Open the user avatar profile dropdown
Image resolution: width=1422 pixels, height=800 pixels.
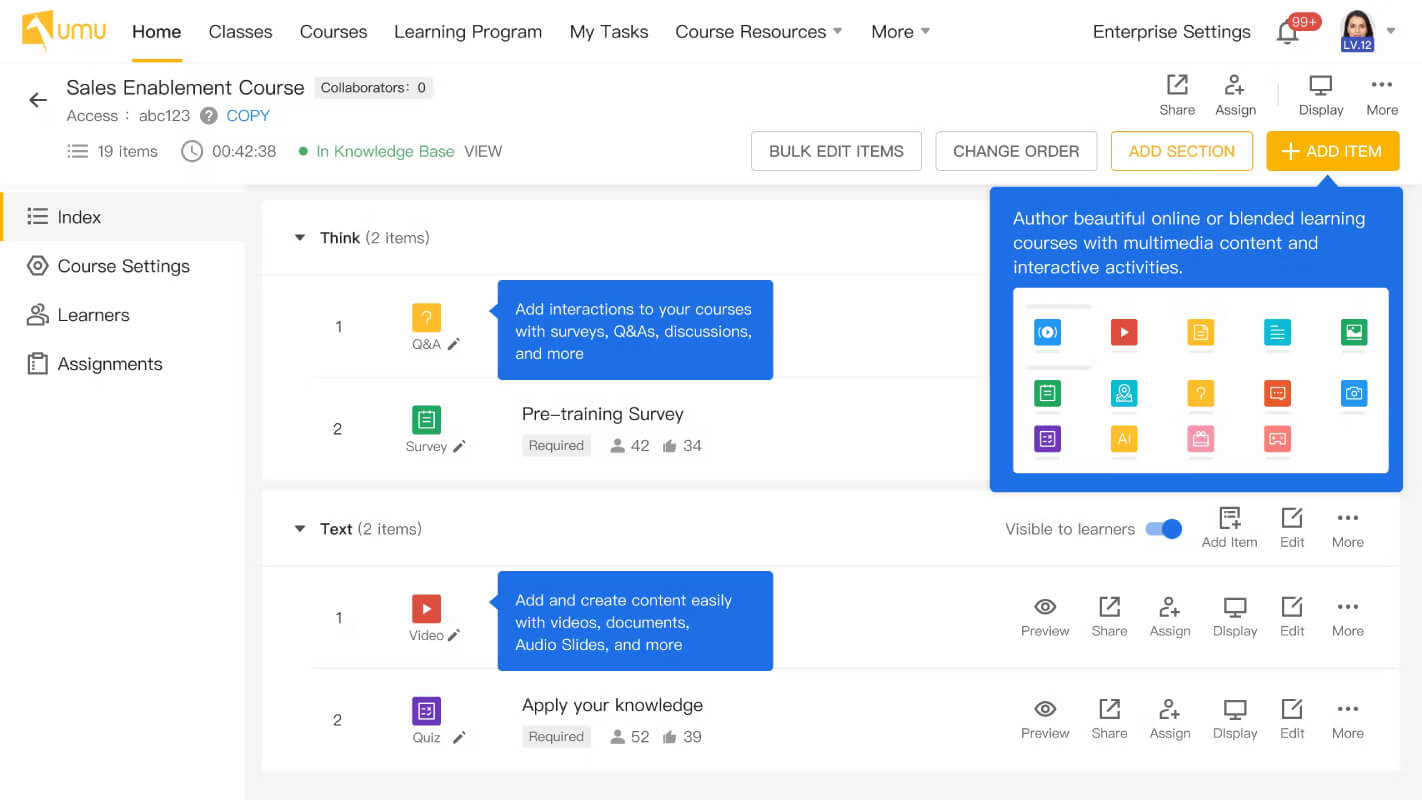1368,32
